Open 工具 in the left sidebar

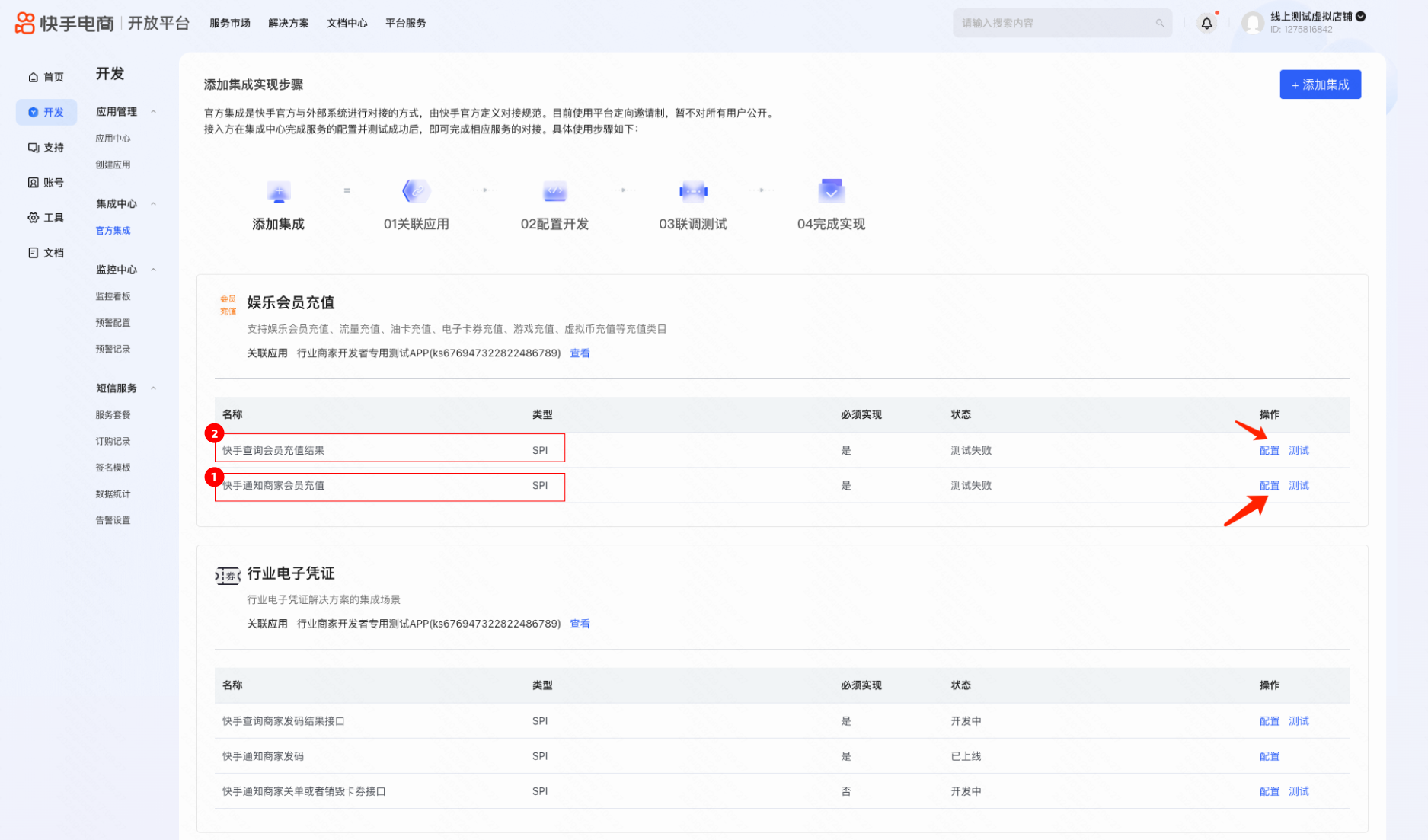pyautogui.click(x=46, y=218)
